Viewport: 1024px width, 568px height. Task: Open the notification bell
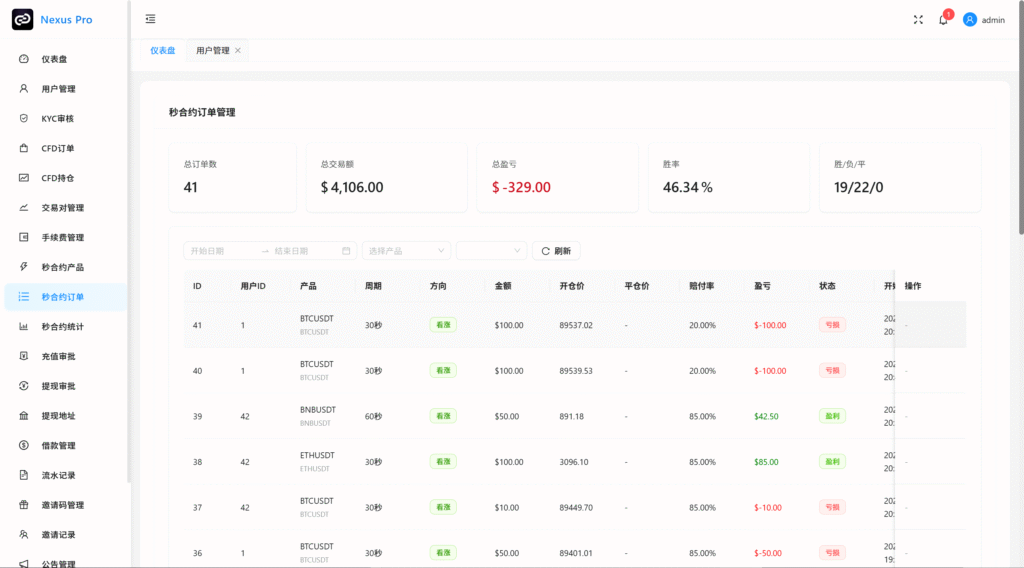(x=943, y=19)
